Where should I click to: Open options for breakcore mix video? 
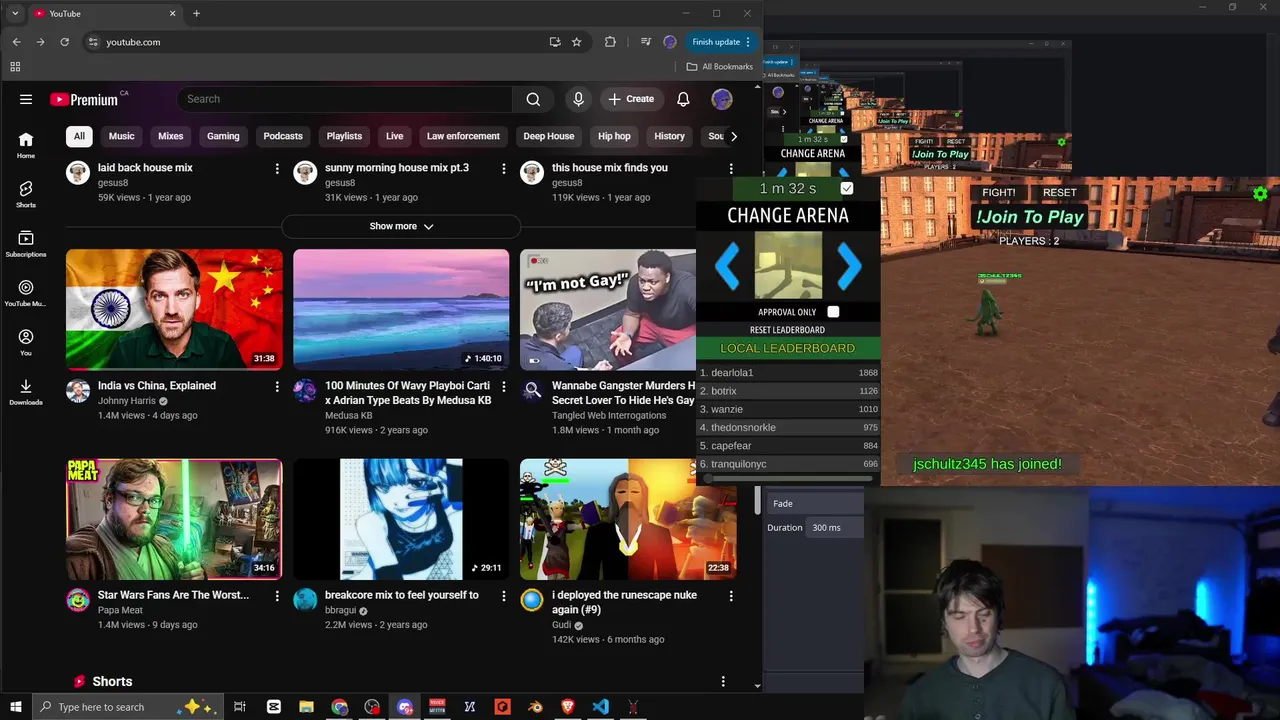504,596
